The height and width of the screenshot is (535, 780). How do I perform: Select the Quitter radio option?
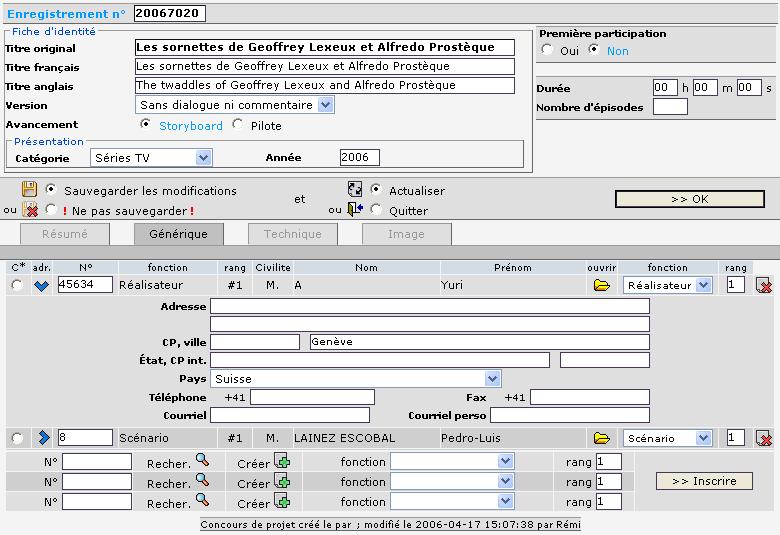point(376,210)
